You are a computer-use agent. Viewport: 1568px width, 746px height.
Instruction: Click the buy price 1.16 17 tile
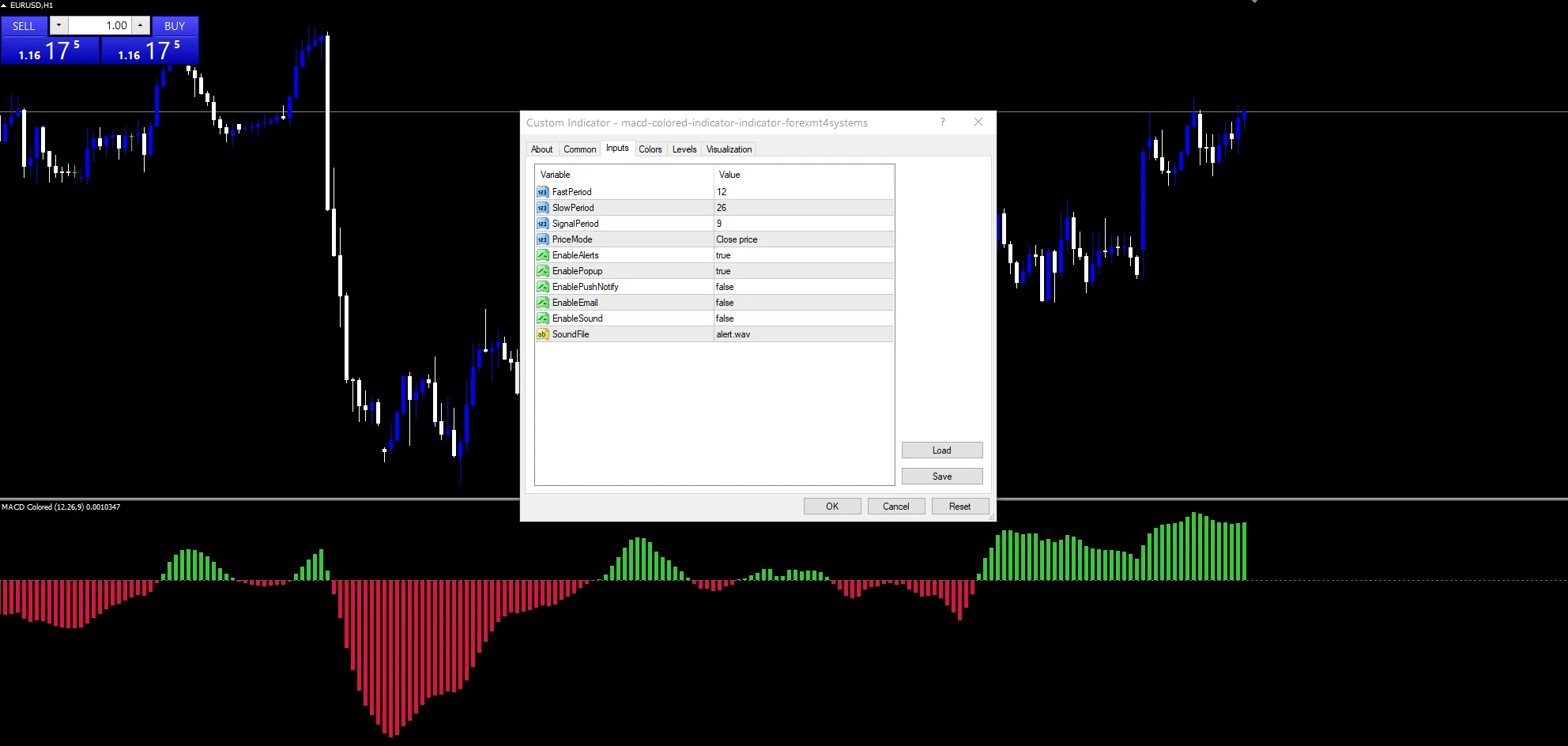tap(149, 50)
